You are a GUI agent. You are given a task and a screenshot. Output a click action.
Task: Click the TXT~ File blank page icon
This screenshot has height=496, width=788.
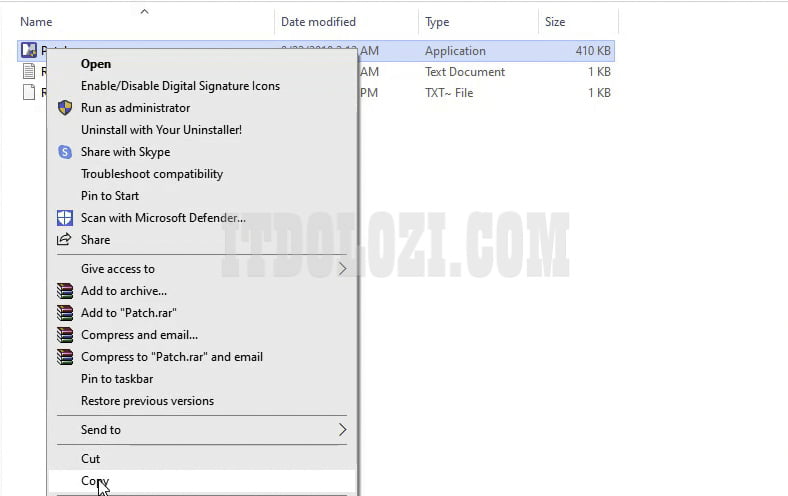(x=29, y=92)
